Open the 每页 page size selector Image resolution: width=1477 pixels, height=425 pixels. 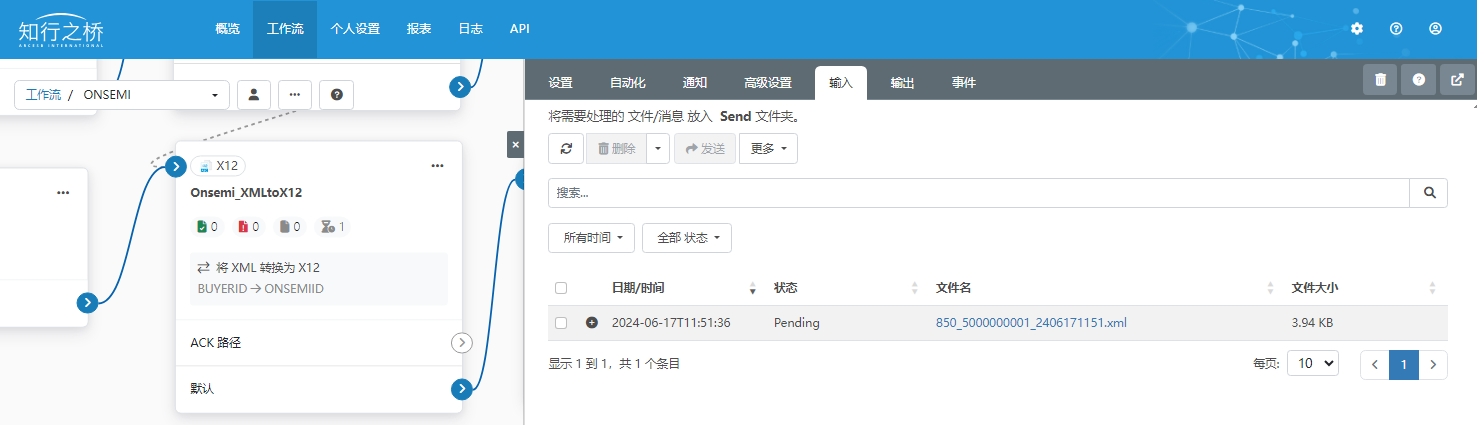tap(1312, 364)
